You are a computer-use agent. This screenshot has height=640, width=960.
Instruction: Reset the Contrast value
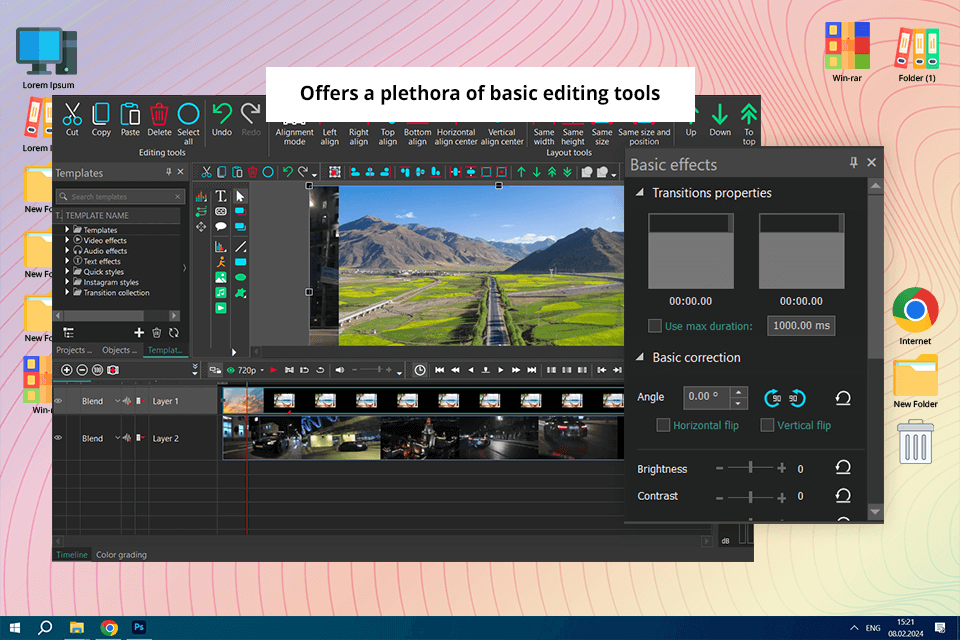(843, 495)
